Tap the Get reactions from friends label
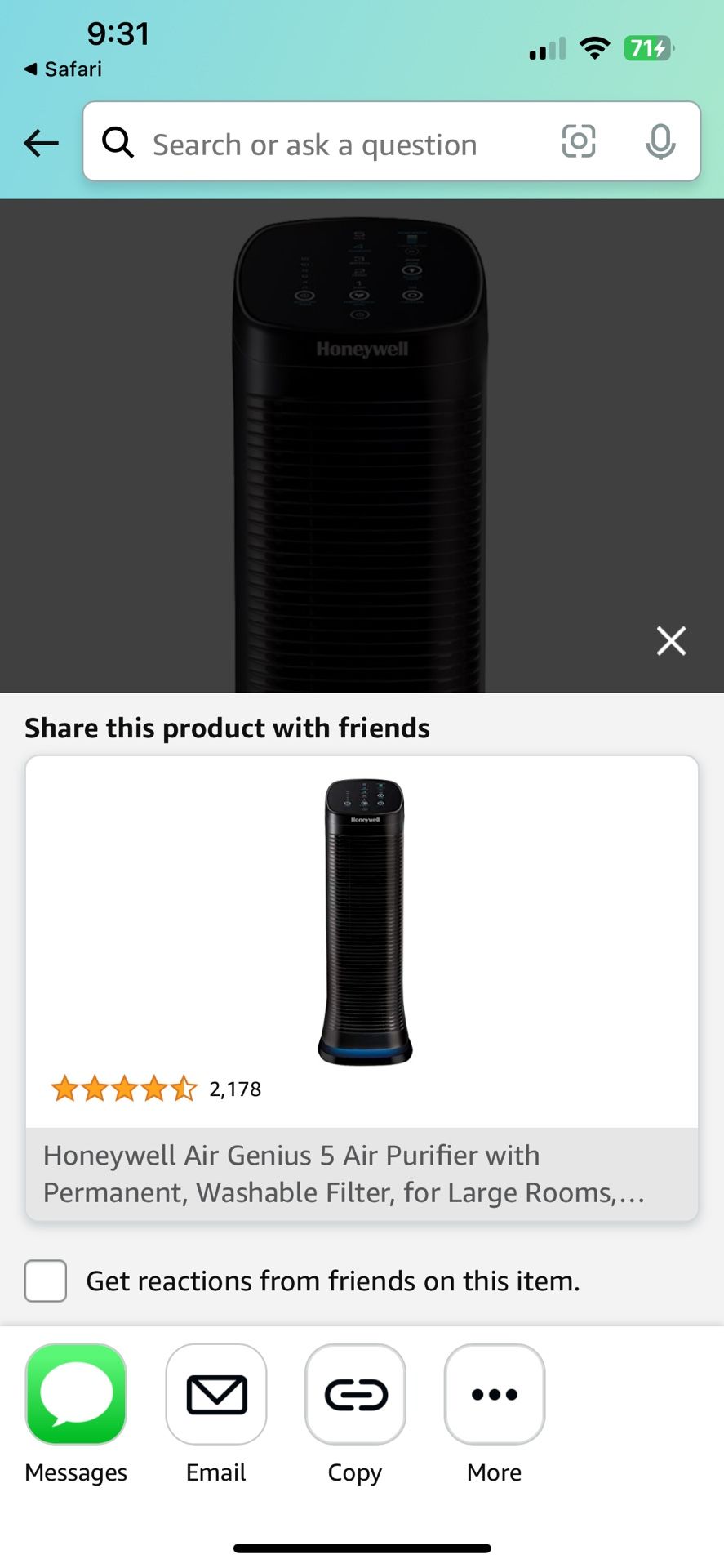This screenshot has height=1568, width=724. coord(333,1281)
